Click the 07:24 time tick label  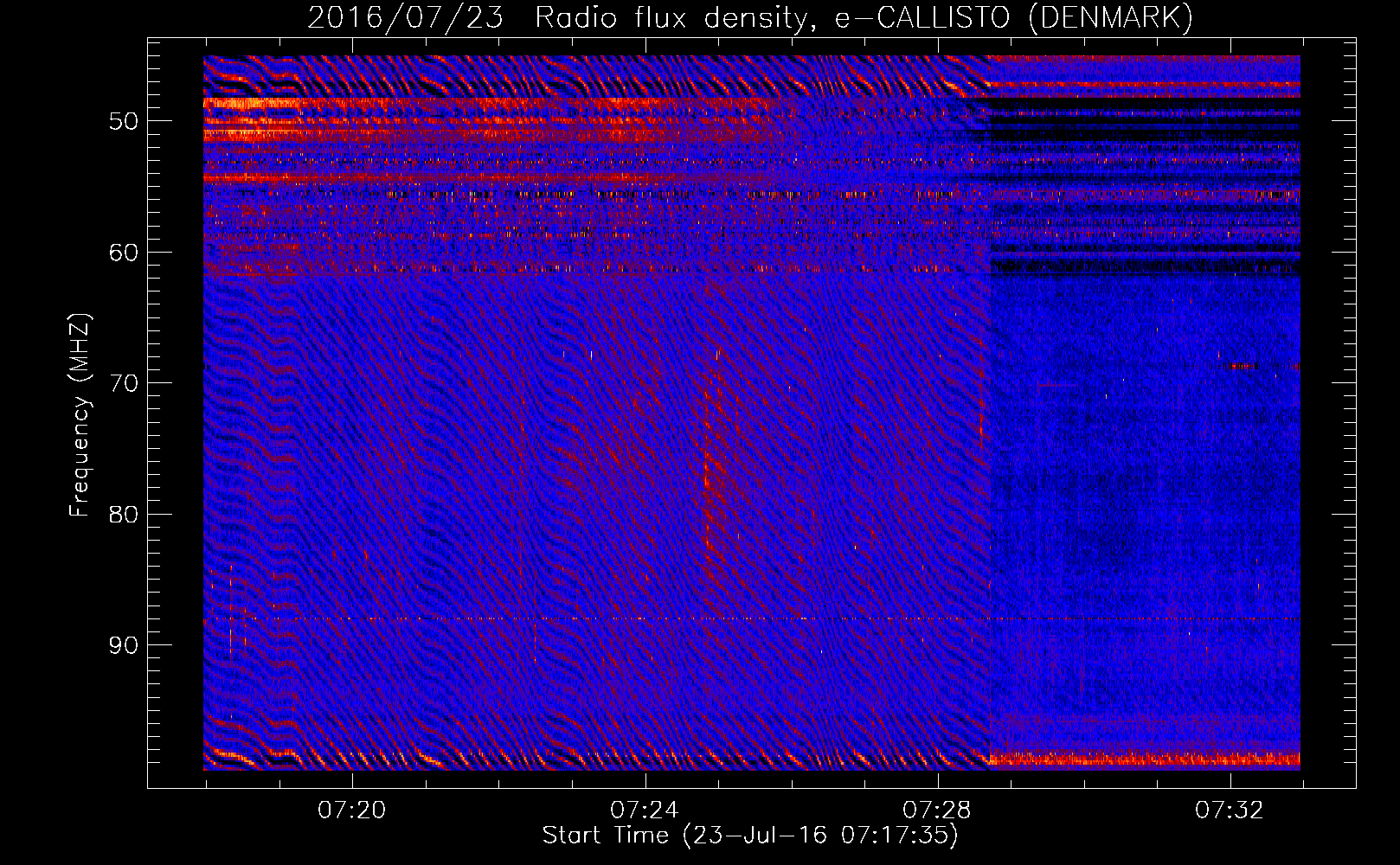(644, 811)
